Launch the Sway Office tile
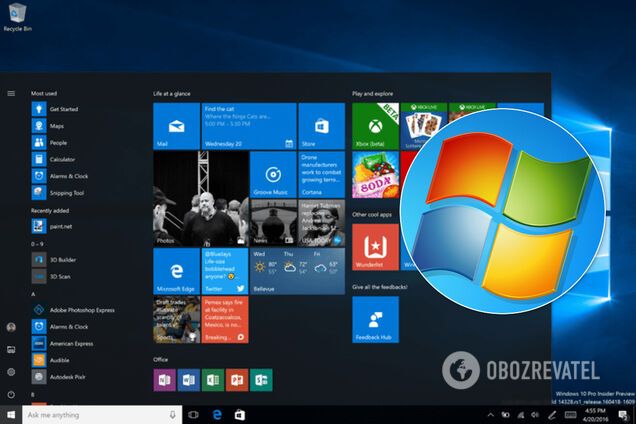Image resolution: width=636 pixels, height=424 pixels. 261,380
